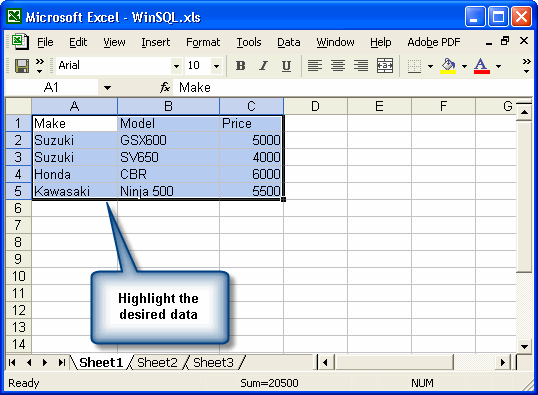Expand standard toolbar options chevron near Save
The image size is (538, 395).
click(40, 65)
